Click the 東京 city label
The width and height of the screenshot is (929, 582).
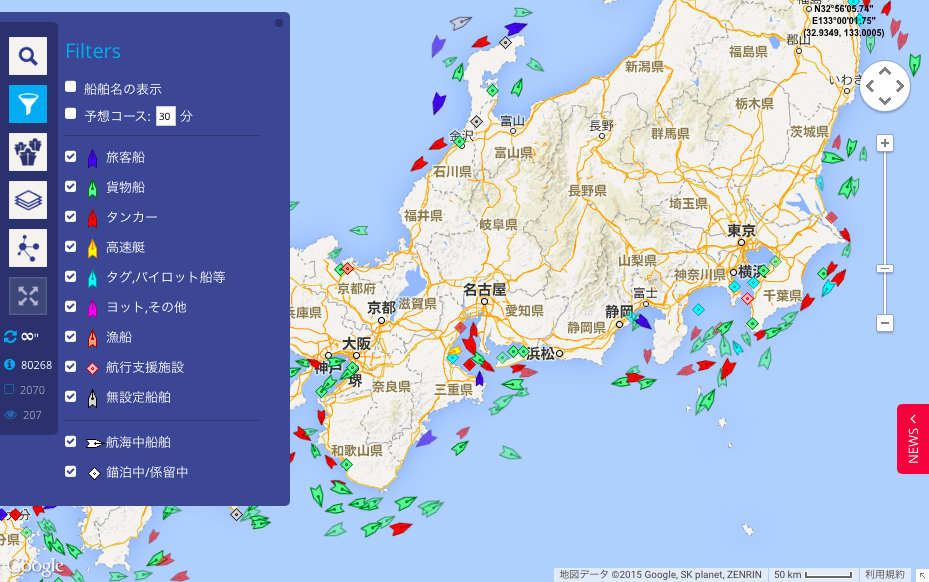pos(741,230)
